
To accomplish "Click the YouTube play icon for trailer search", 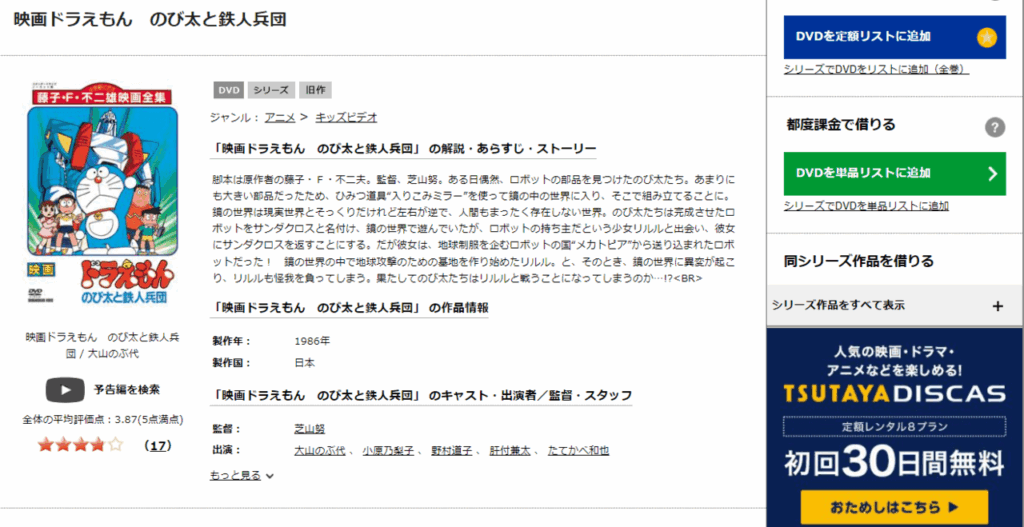I will coord(65,389).
